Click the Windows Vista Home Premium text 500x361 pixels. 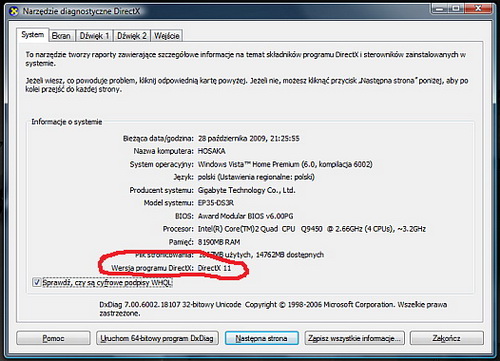coord(285,164)
